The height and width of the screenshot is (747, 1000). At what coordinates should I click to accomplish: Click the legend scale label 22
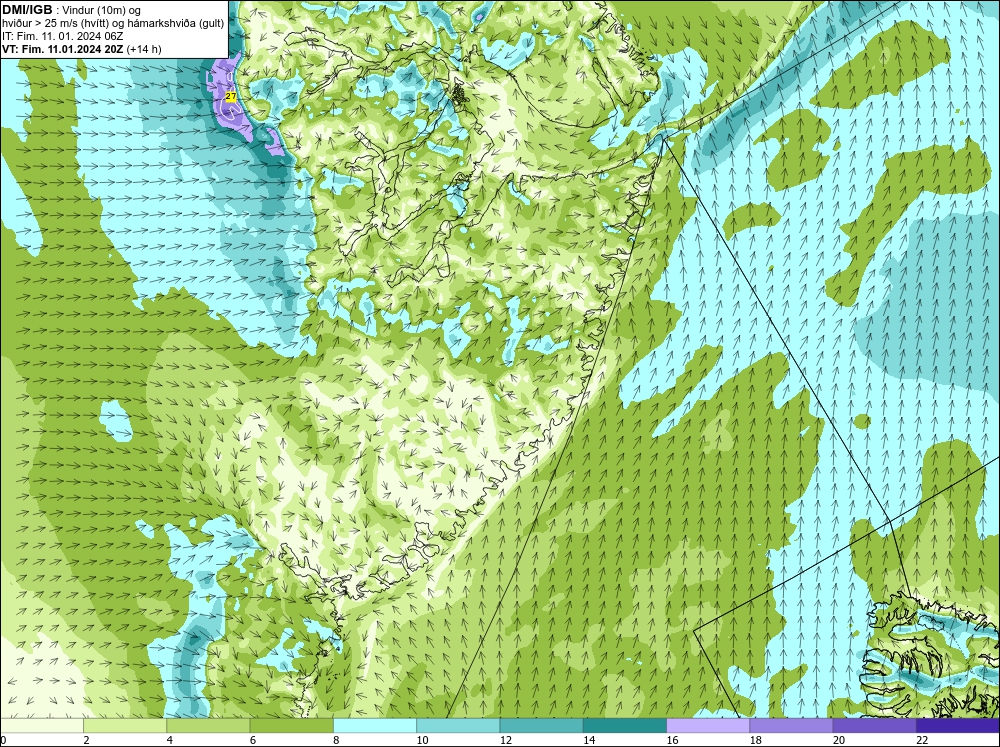pos(922,740)
